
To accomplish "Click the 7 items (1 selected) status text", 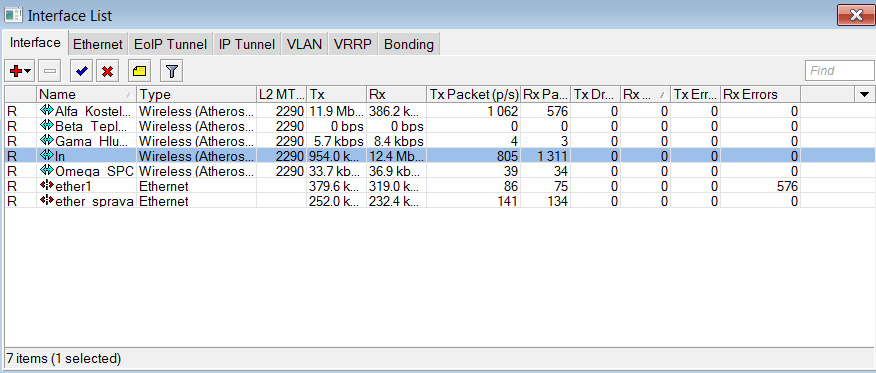I will coord(63,357).
